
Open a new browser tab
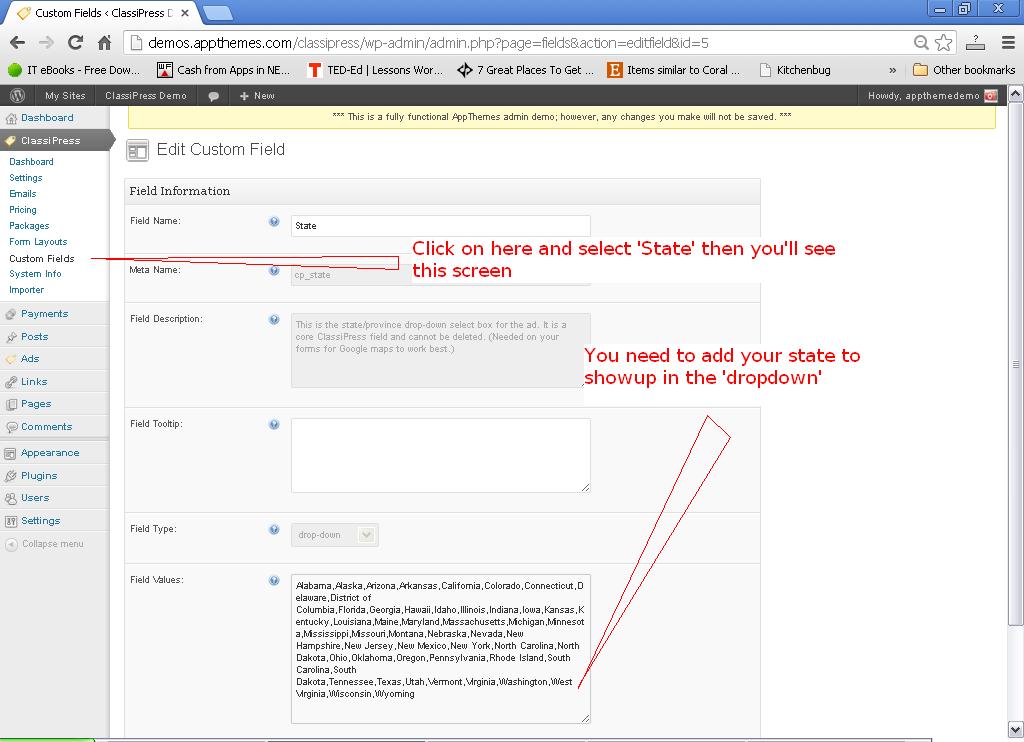pos(217,13)
